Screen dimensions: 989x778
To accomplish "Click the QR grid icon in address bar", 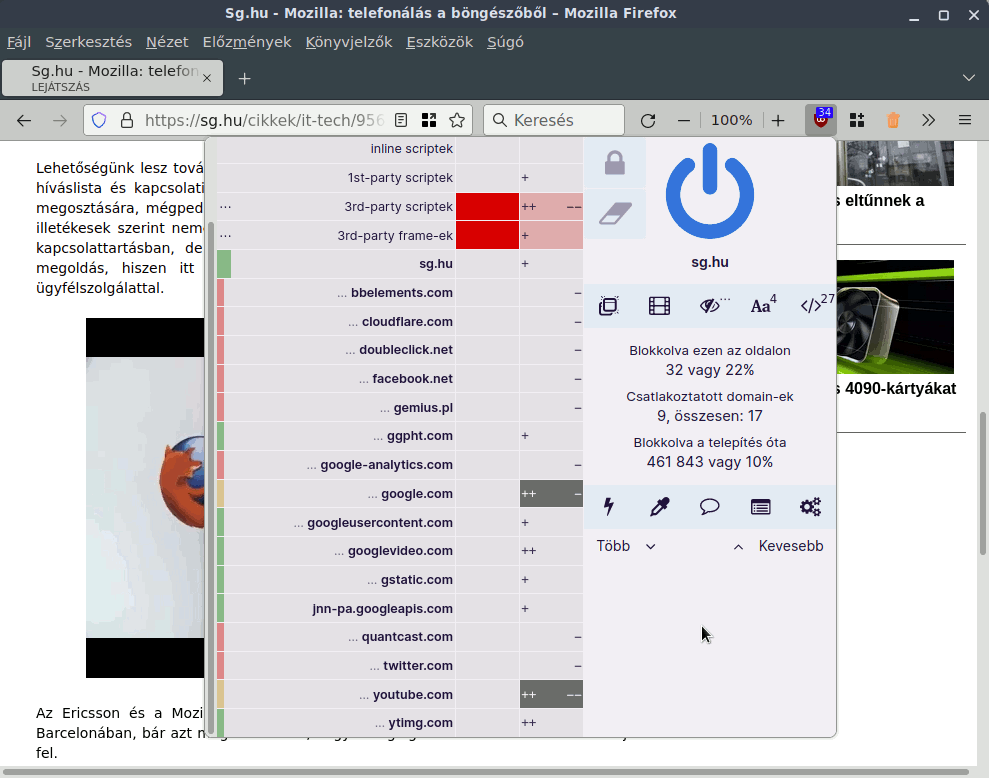I will pos(429,121).
